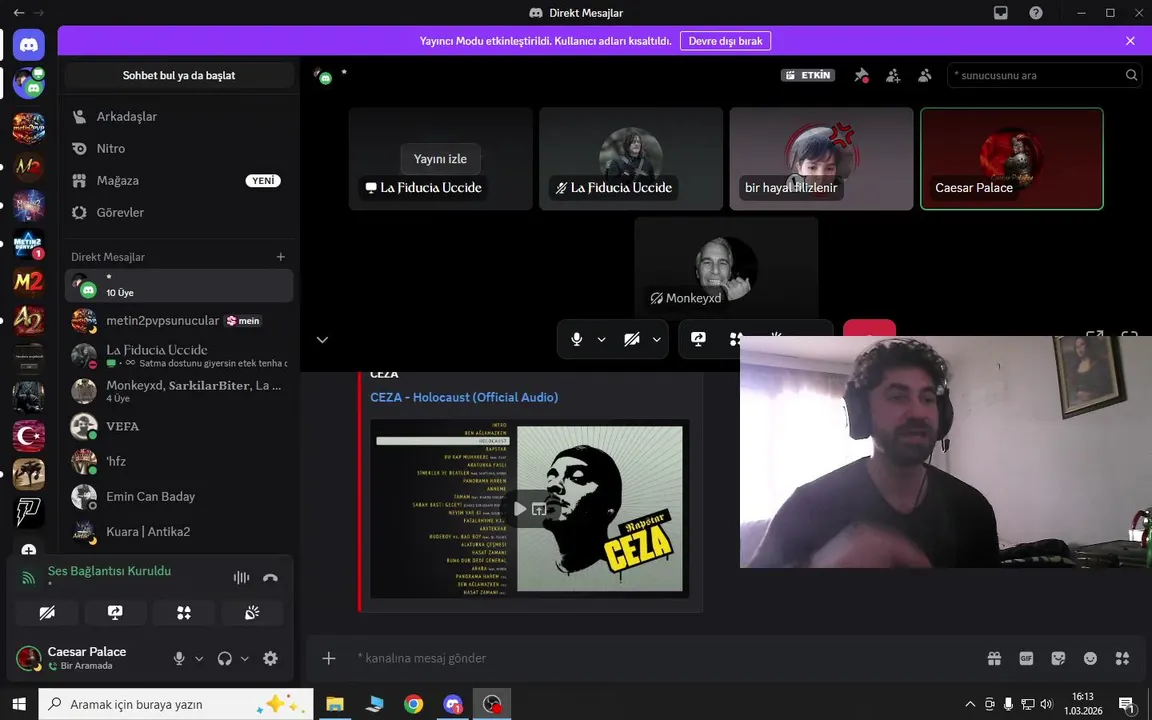Open the orange M2 server icon

[x=29, y=281]
